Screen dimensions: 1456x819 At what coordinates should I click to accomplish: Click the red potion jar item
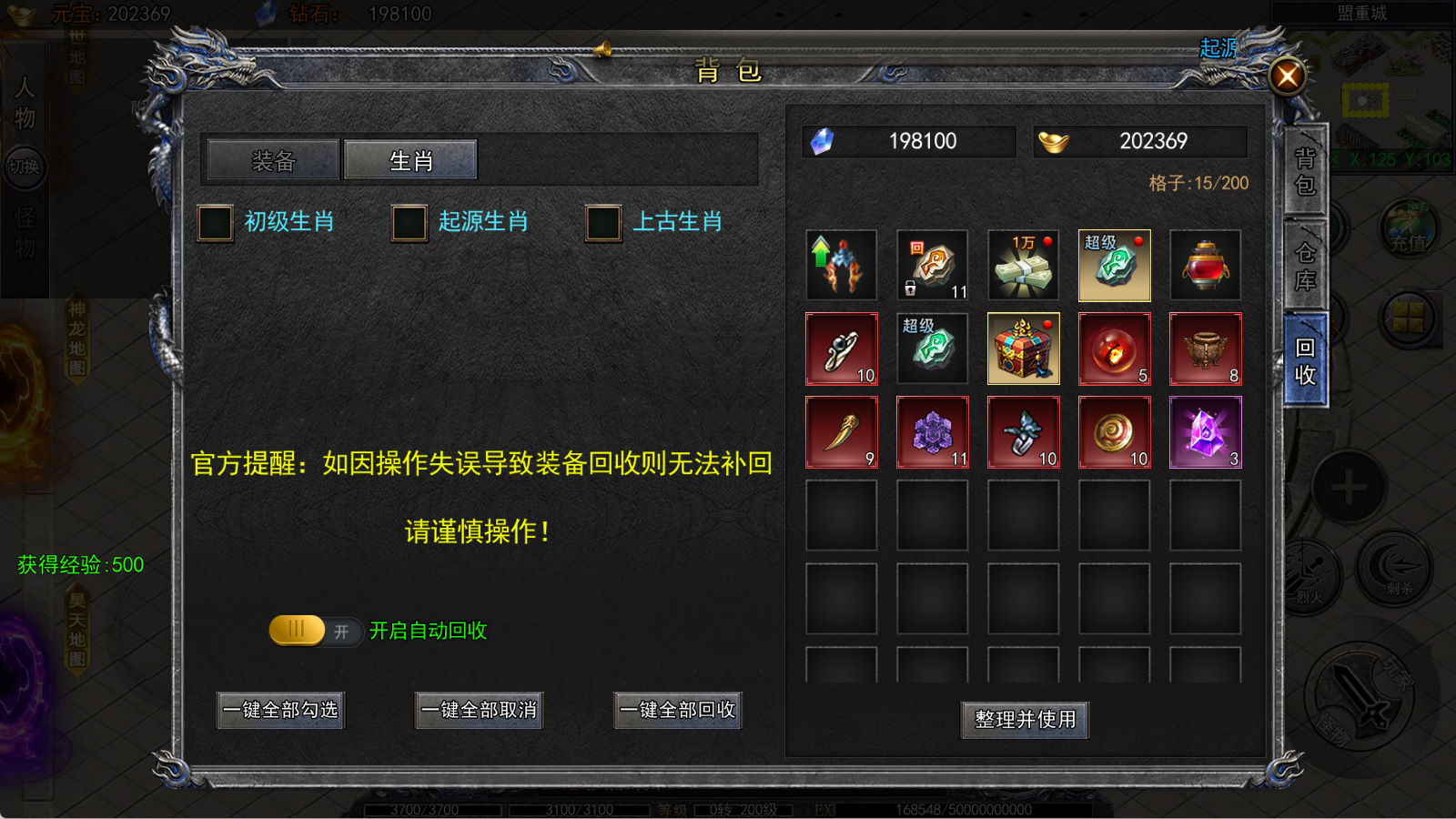pyautogui.click(x=1206, y=266)
